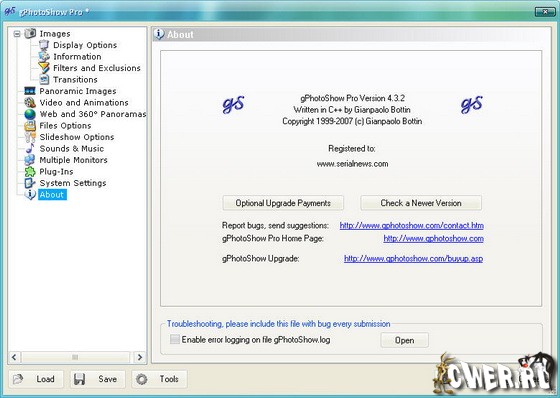Screen dimensions: 560x398
Task: Click the Sounds & Music note icon
Action: 30,149
